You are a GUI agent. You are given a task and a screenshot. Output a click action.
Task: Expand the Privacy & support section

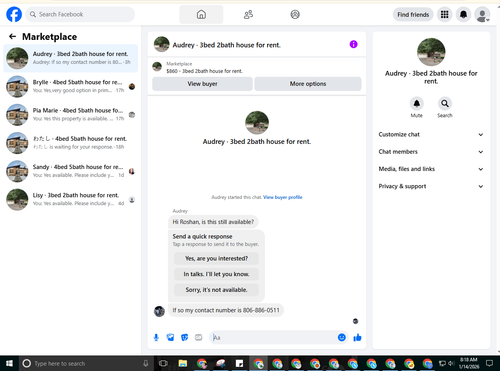tap(431, 186)
